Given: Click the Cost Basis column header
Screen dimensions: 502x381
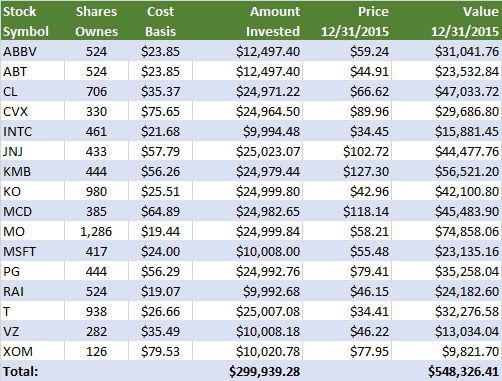Looking at the screenshot, I should point(160,21).
